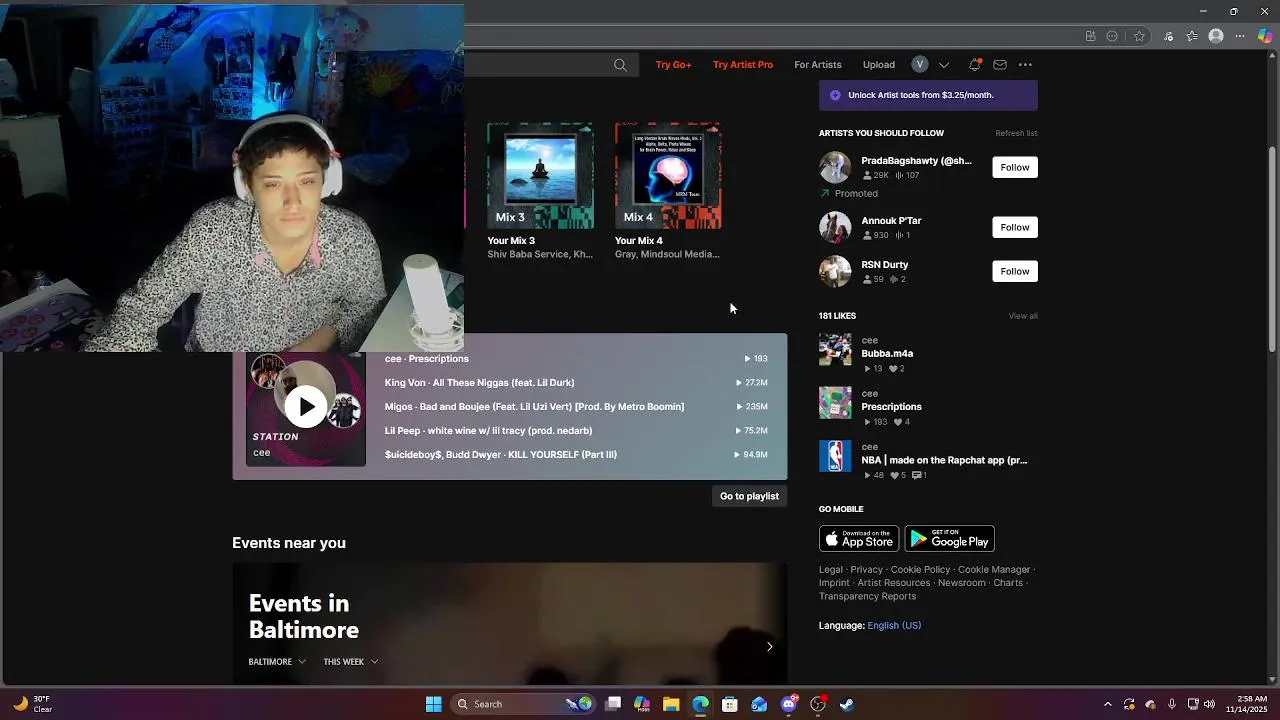The height and width of the screenshot is (720, 1280).
Task: Open the Upload page
Action: pos(879,65)
